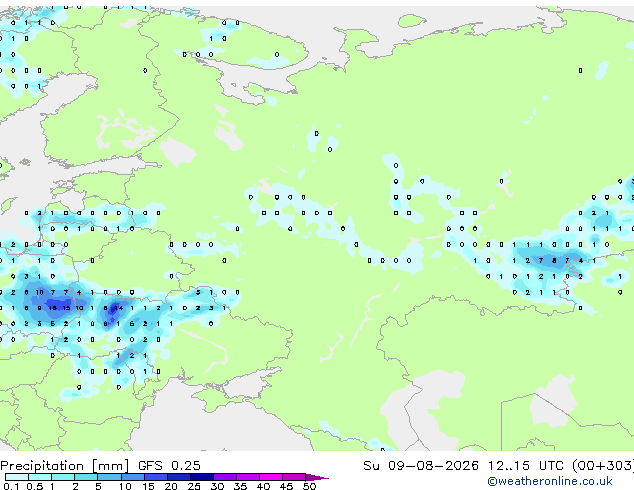Click the "20" legend scale label
This screenshot has width=634, height=490.
coord(171,486)
